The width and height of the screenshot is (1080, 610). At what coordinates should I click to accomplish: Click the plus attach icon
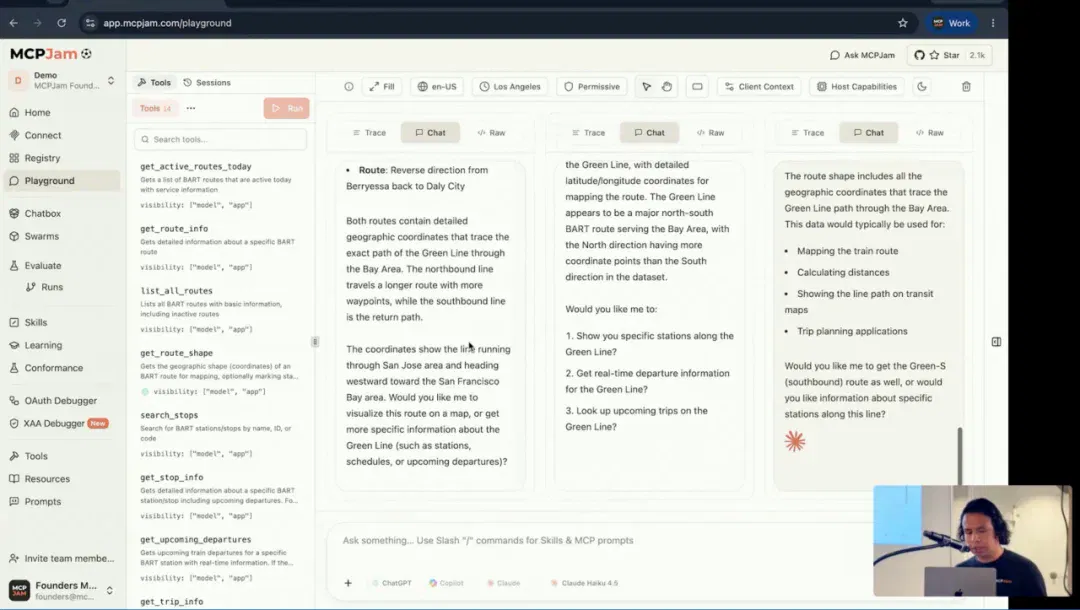348,583
